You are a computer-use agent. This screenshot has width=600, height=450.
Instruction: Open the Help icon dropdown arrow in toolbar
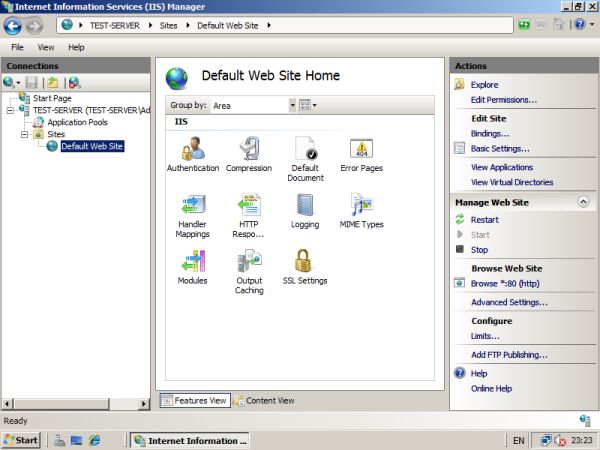point(592,24)
